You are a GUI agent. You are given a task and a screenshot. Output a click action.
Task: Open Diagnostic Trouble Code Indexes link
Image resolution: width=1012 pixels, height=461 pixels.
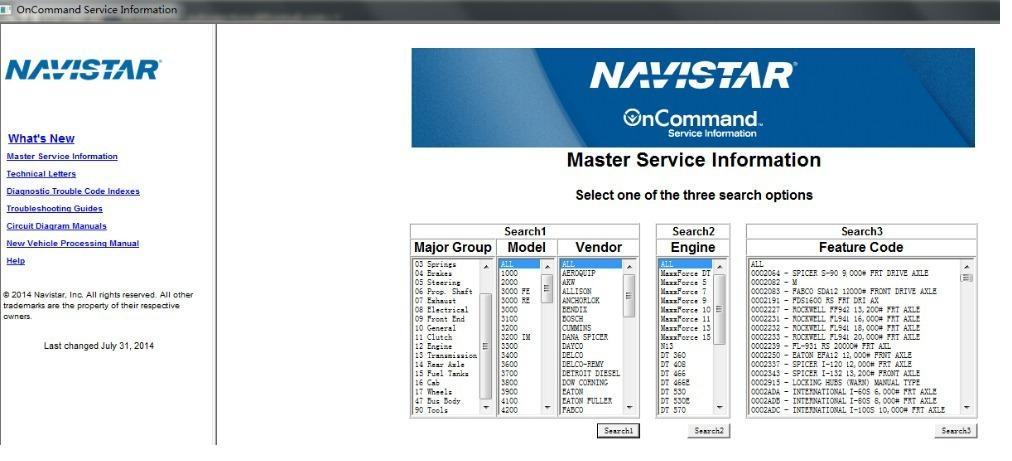[73, 191]
